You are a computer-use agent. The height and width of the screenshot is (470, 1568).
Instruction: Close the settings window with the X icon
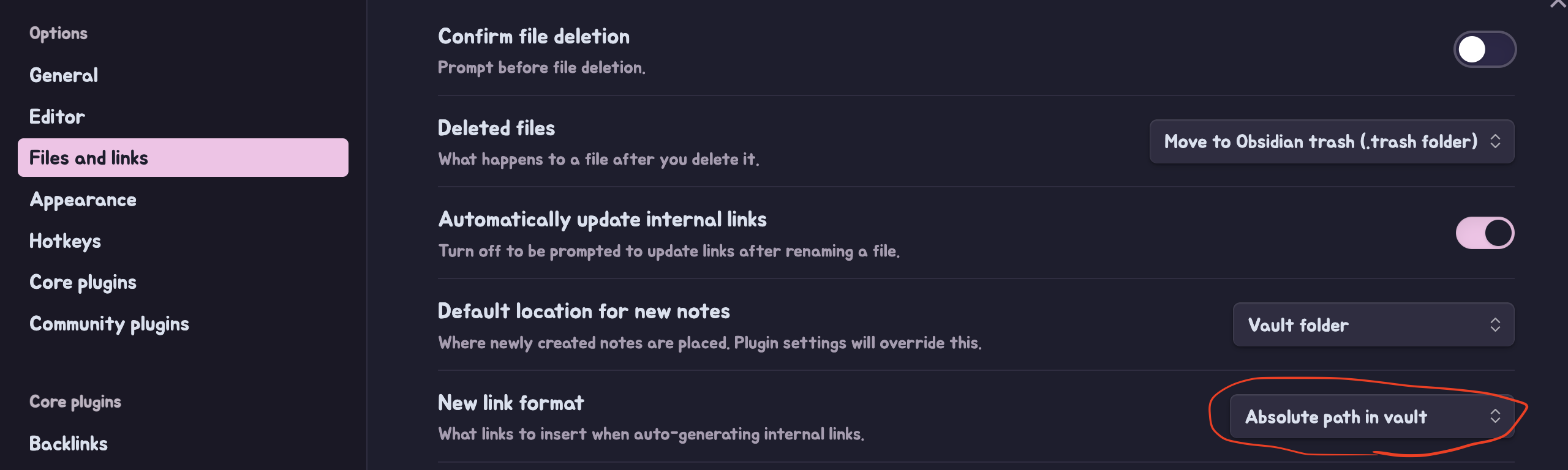1558,4
